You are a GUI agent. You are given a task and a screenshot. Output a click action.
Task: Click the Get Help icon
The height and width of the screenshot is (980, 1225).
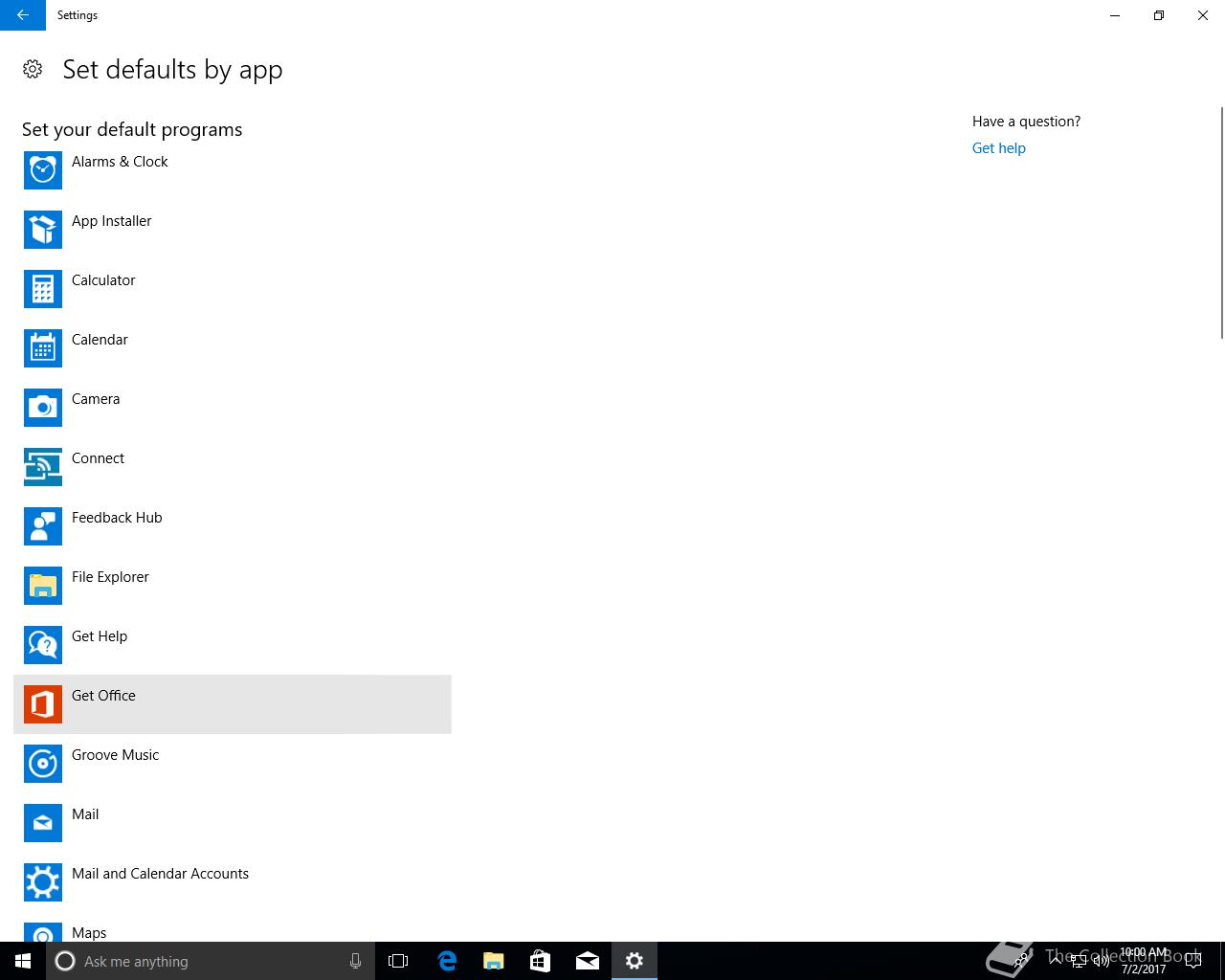[x=43, y=645]
